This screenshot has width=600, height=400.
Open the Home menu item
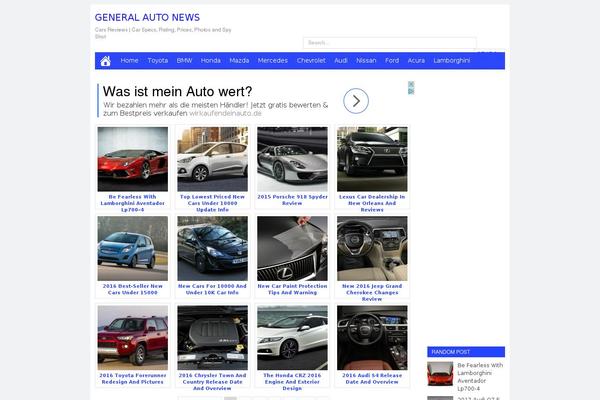tap(129, 60)
